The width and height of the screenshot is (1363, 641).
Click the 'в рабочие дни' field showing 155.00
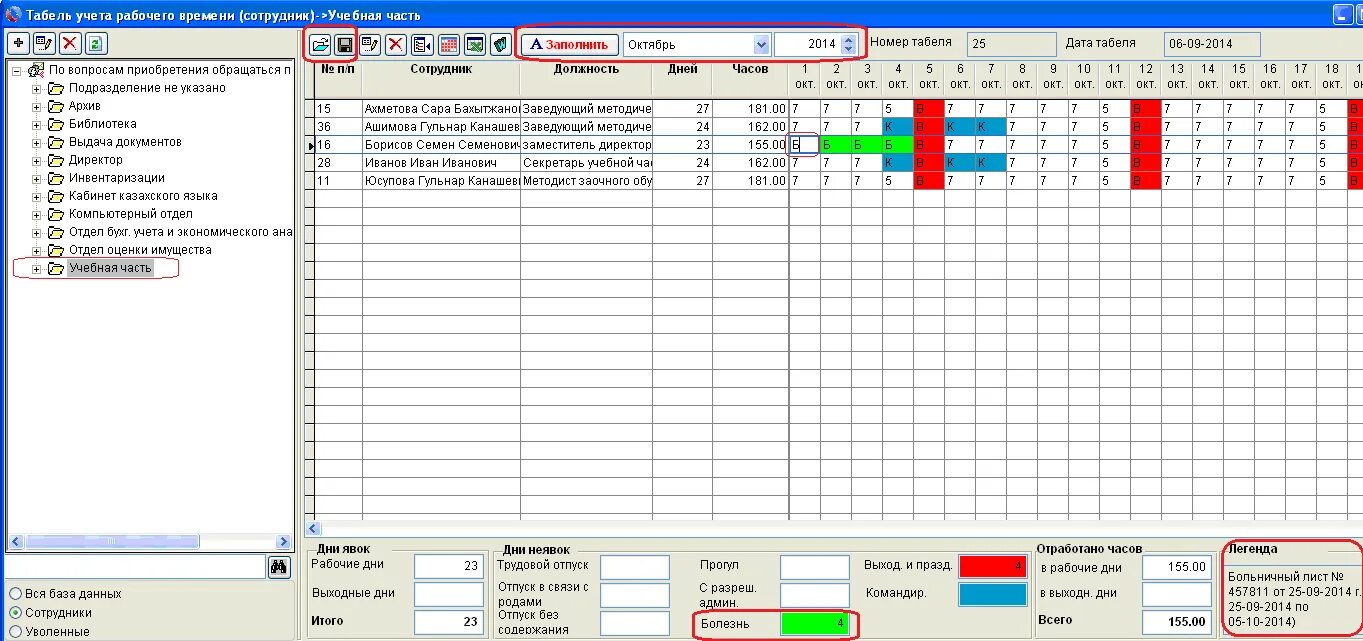(x=1176, y=567)
